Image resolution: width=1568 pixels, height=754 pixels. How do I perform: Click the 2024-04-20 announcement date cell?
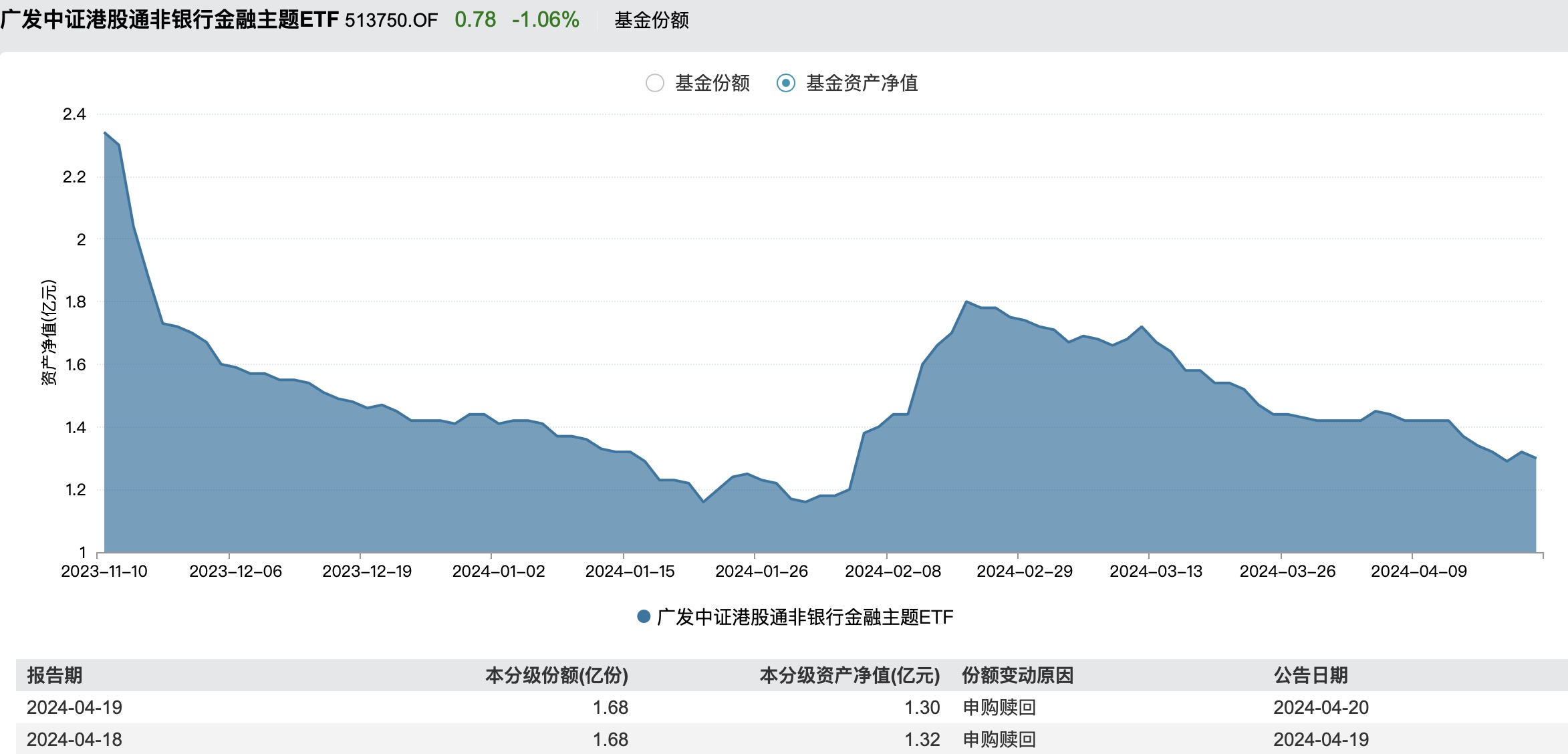tap(1321, 707)
